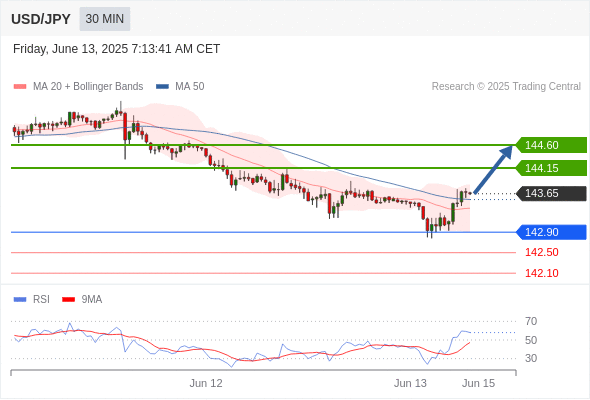Click the Jun 15 date axis label
The image size is (590, 400).
478,383
